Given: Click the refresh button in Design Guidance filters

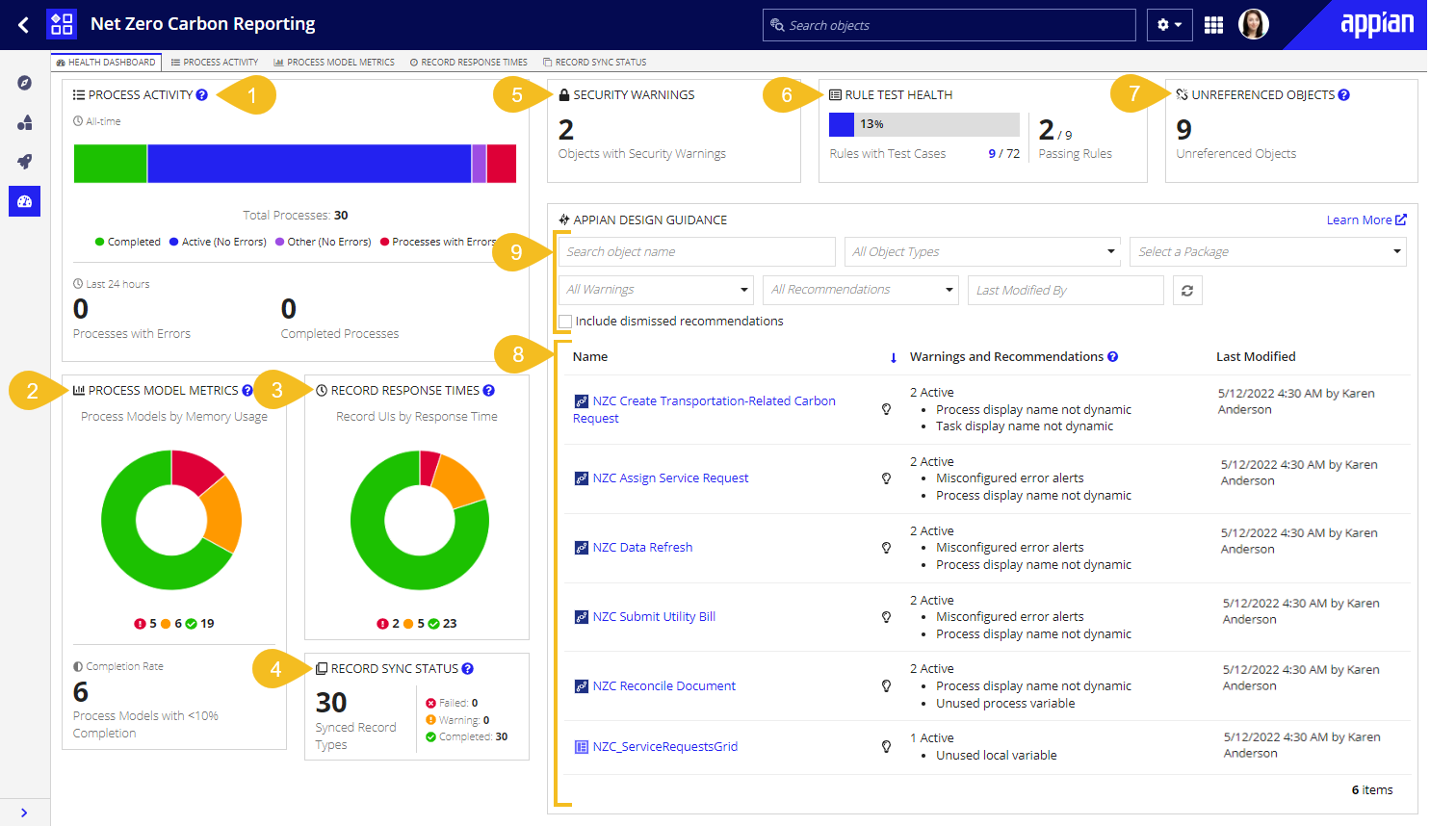Looking at the screenshot, I should (x=1187, y=290).
